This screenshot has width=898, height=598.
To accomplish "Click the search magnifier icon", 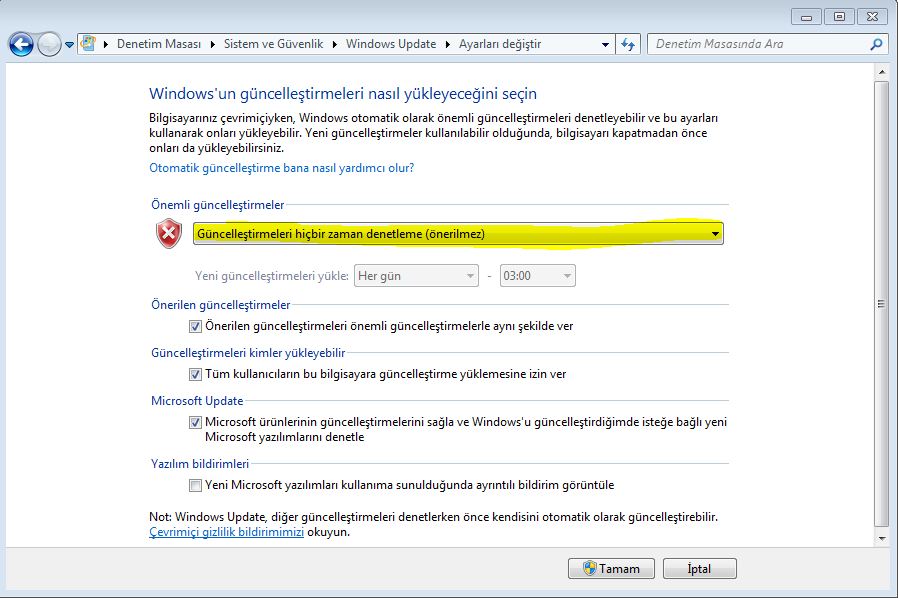I will click(876, 44).
